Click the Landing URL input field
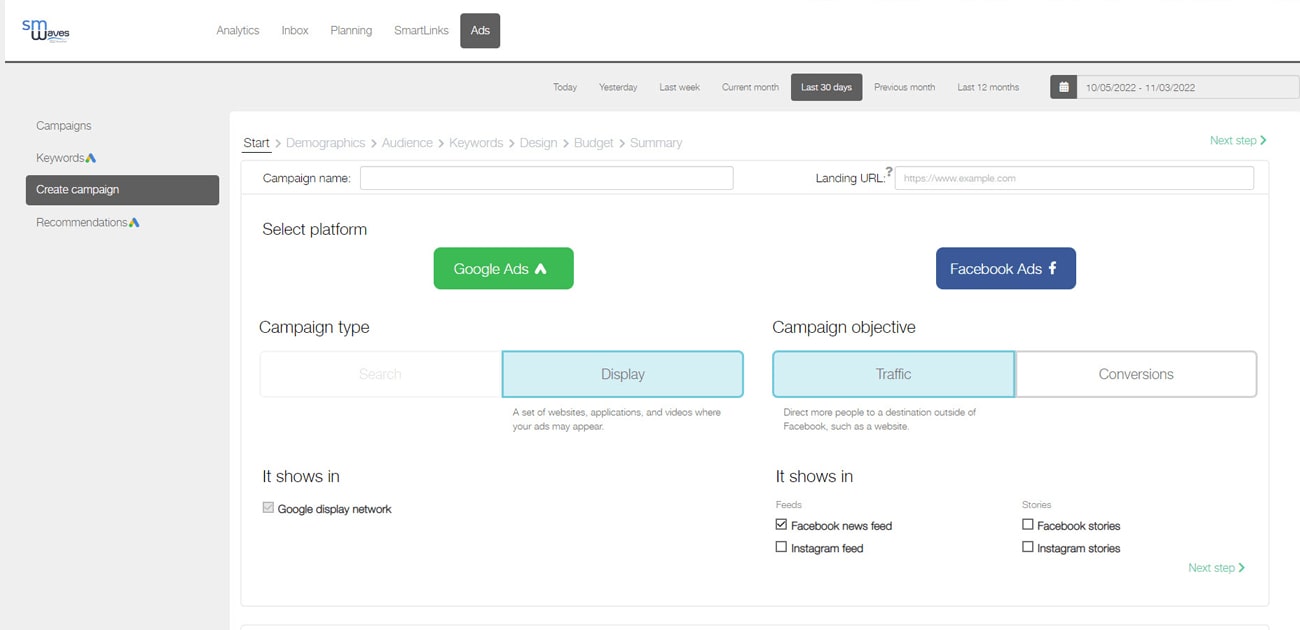The image size is (1300, 630). tap(1074, 178)
